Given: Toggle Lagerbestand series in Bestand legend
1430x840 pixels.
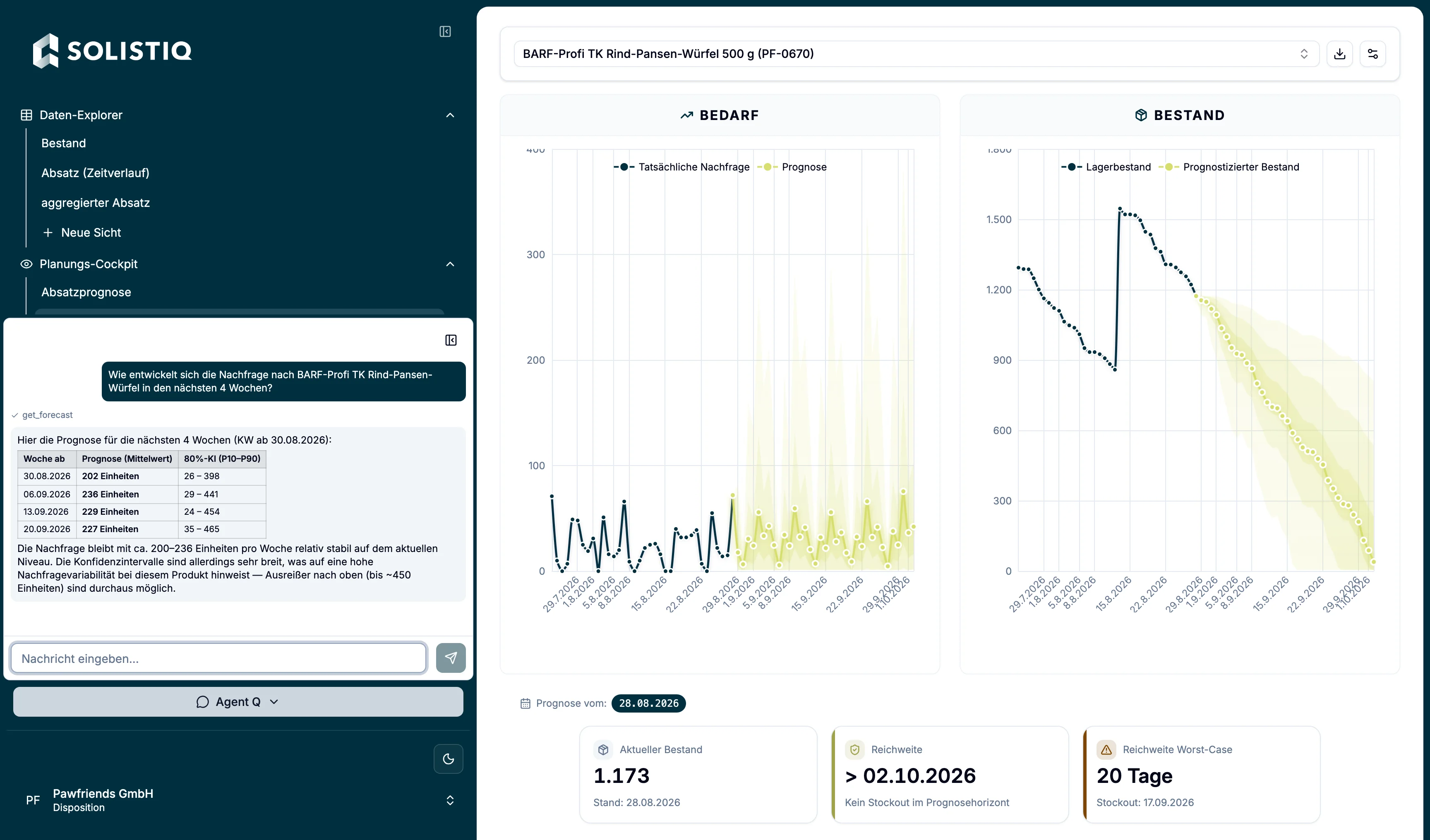Looking at the screenshot, I should click(1106, 167).
